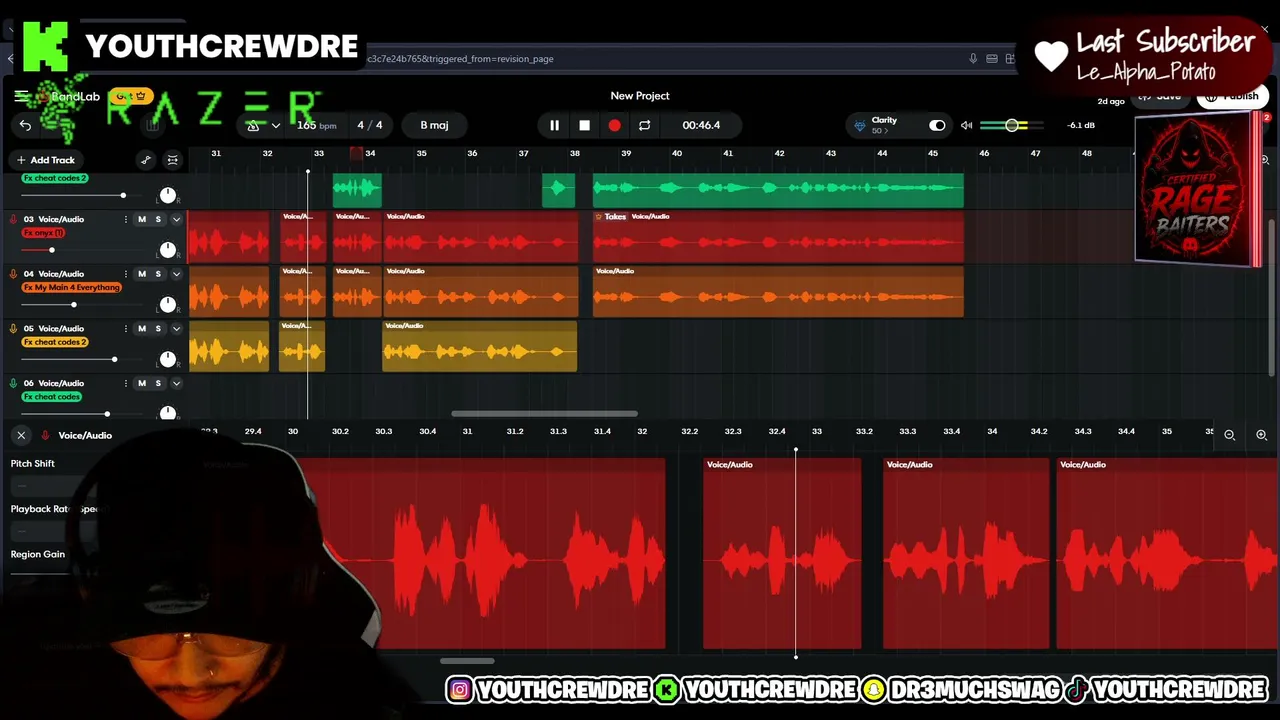Open the metronome settings dropdown
Viewport: 1280px width, 720px height.
275,126
